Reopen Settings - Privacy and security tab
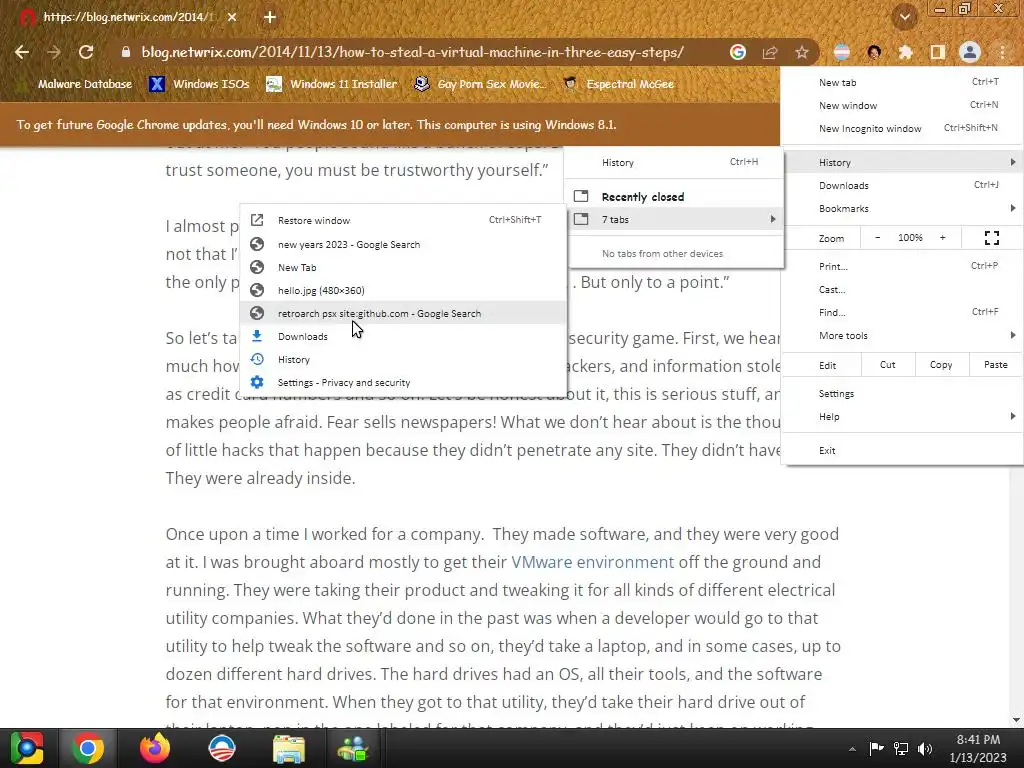This screenshot has height=768, width=1024. pos(403,383)
